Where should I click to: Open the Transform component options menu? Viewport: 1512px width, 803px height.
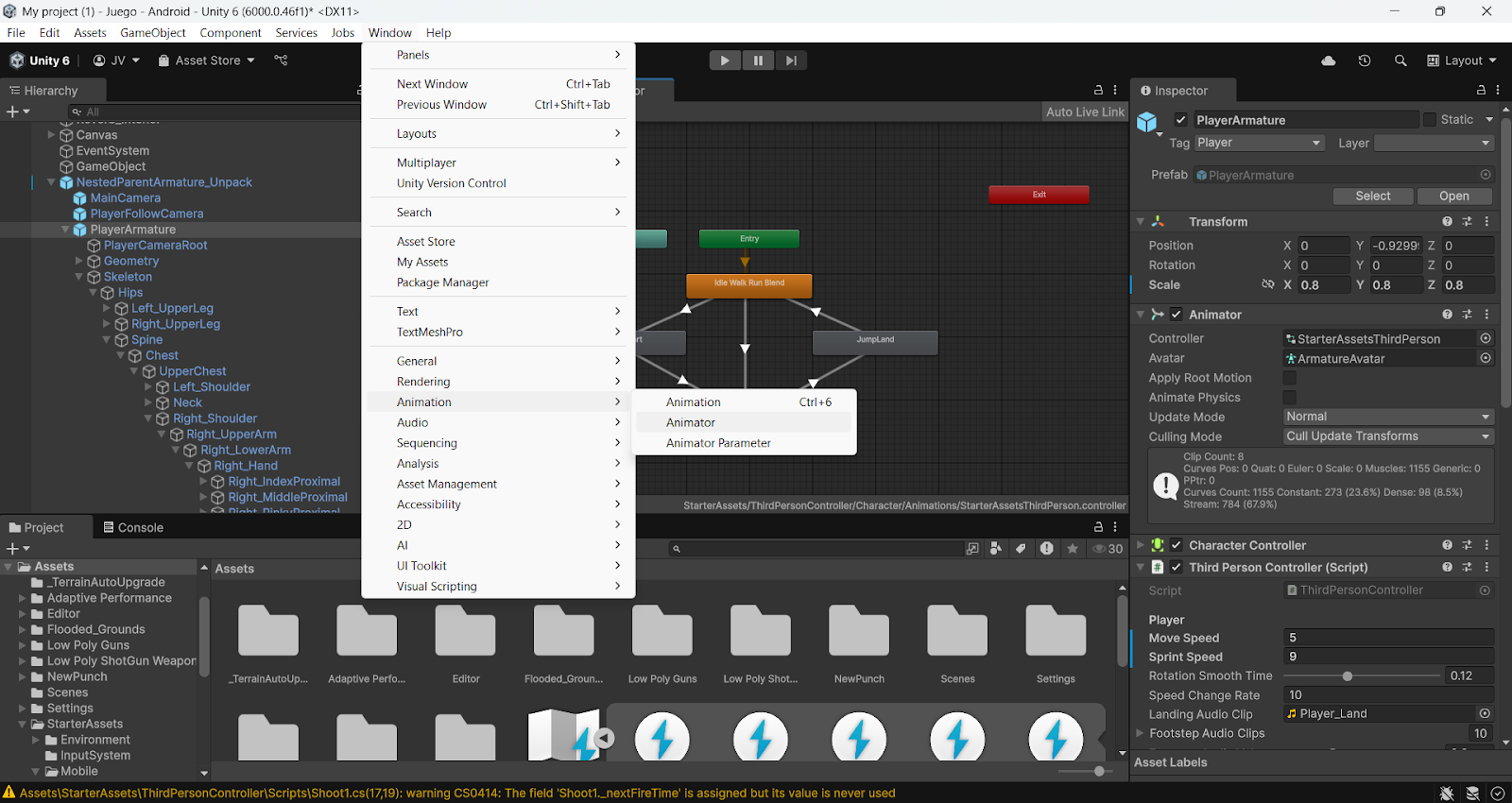1486,222
